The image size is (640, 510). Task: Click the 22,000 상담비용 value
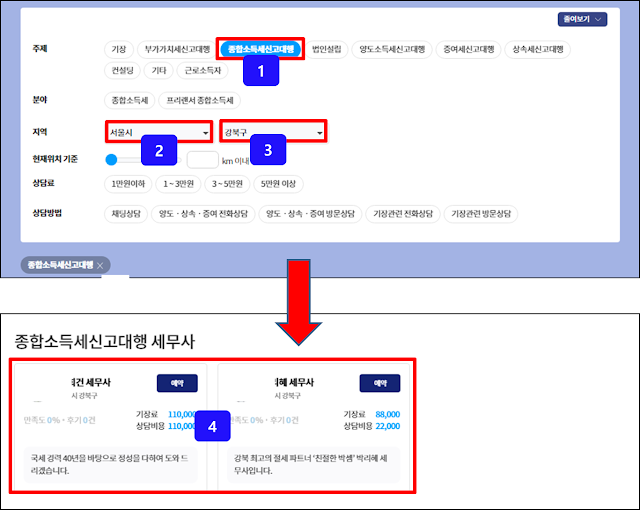387,426
